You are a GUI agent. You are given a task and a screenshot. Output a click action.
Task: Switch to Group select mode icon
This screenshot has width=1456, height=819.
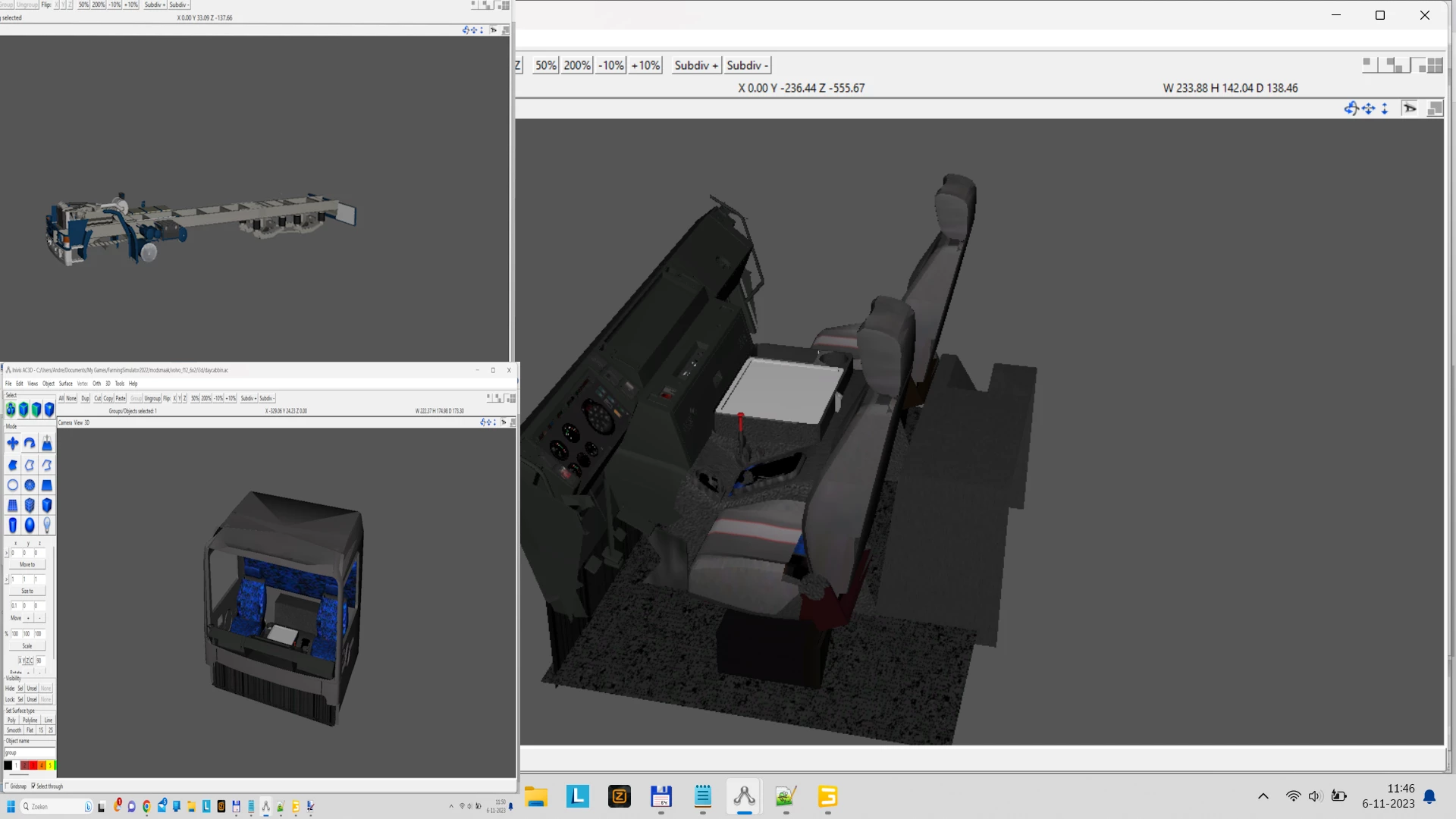point(11,410)
